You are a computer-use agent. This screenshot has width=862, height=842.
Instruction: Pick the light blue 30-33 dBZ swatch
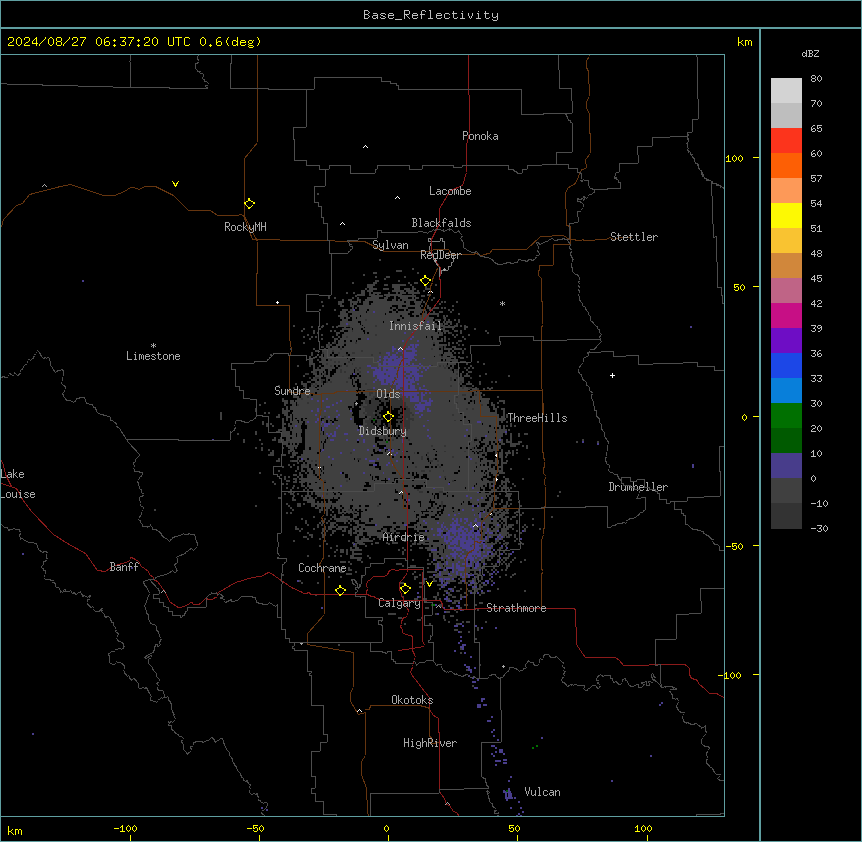point(786,391)
